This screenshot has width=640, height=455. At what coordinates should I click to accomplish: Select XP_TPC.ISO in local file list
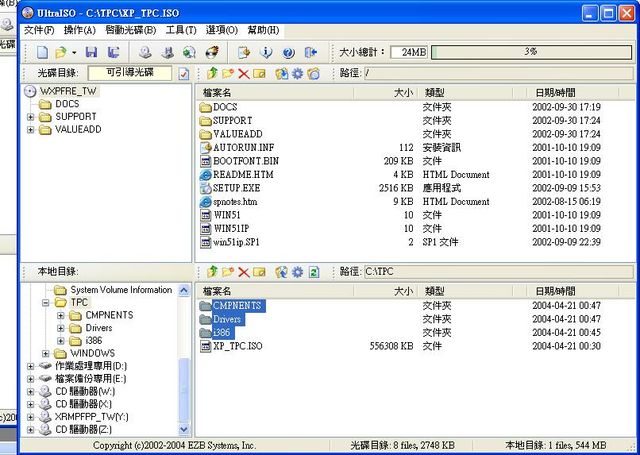(x=238, y=346)
